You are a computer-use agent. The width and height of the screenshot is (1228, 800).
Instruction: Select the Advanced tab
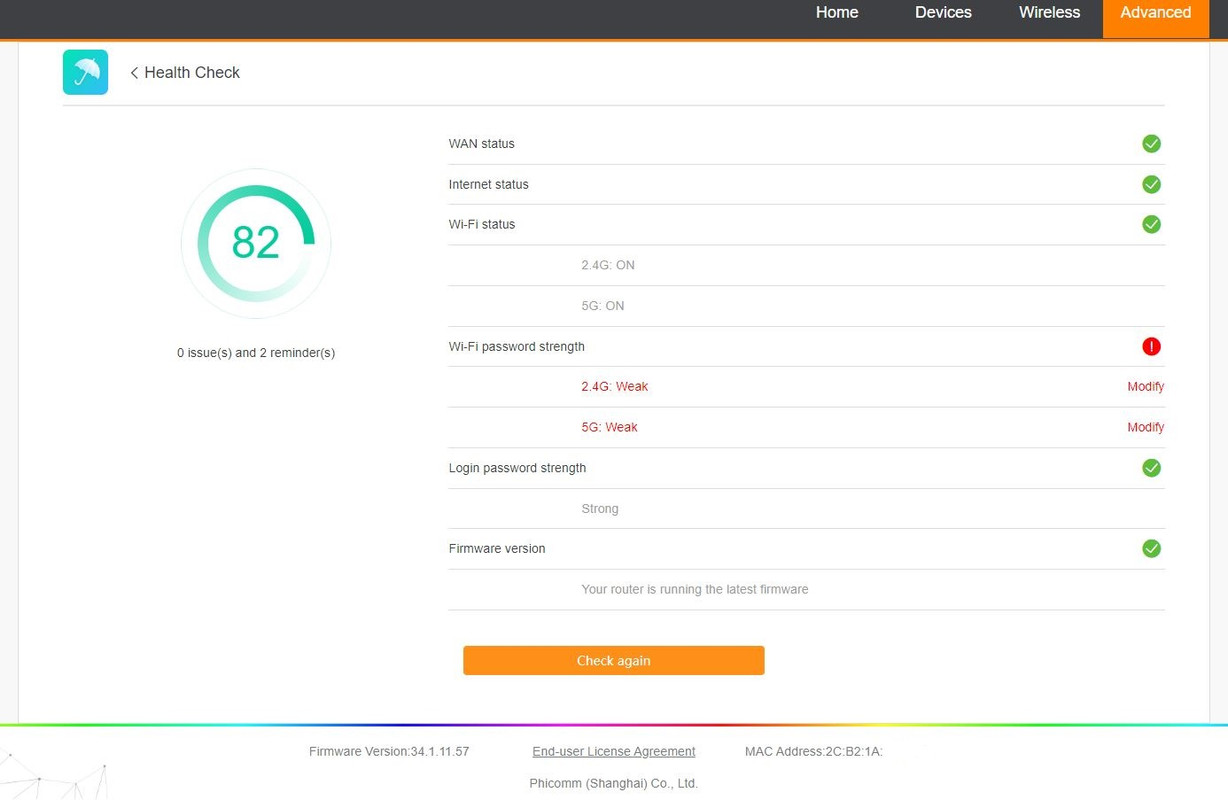pos(1155,18)
